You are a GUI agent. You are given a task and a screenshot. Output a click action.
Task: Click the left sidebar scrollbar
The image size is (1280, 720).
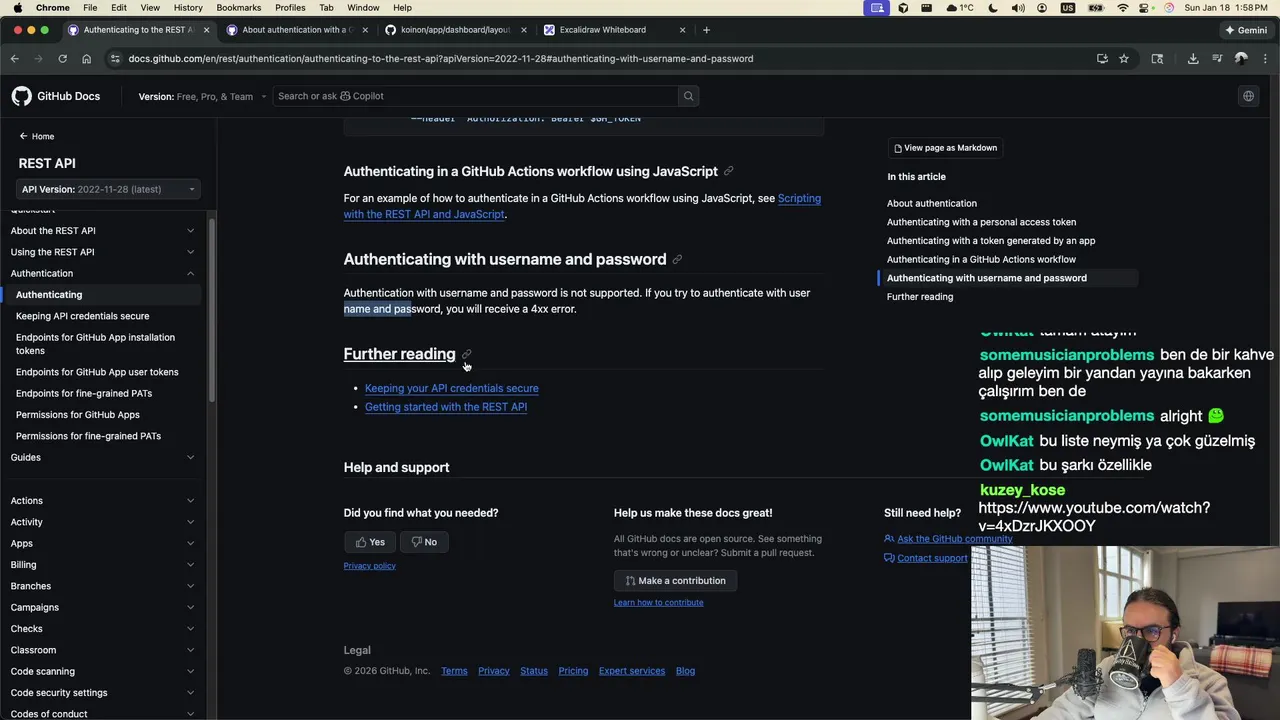212,310
